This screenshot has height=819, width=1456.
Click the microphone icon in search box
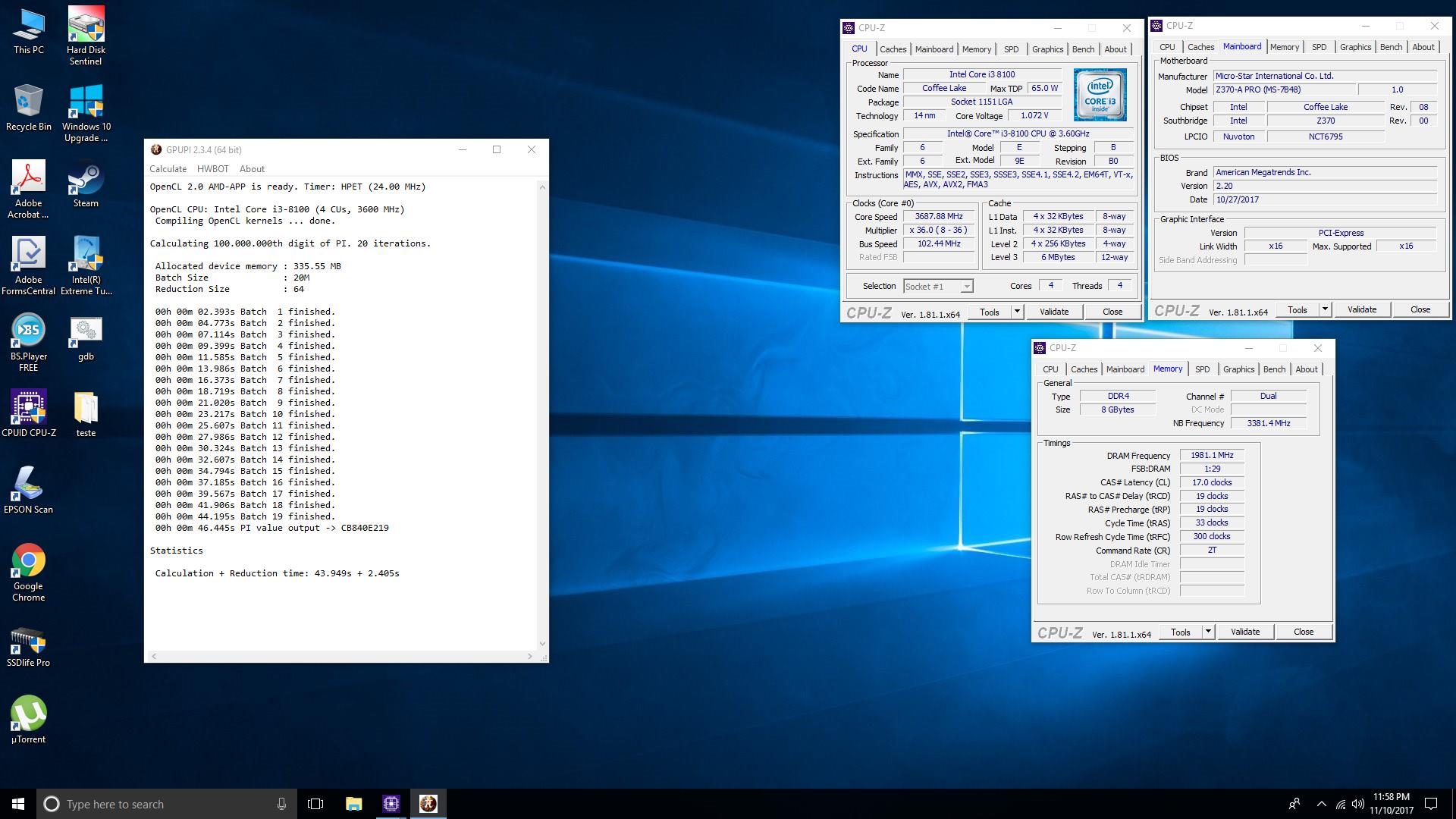click(x=281, y=804)
